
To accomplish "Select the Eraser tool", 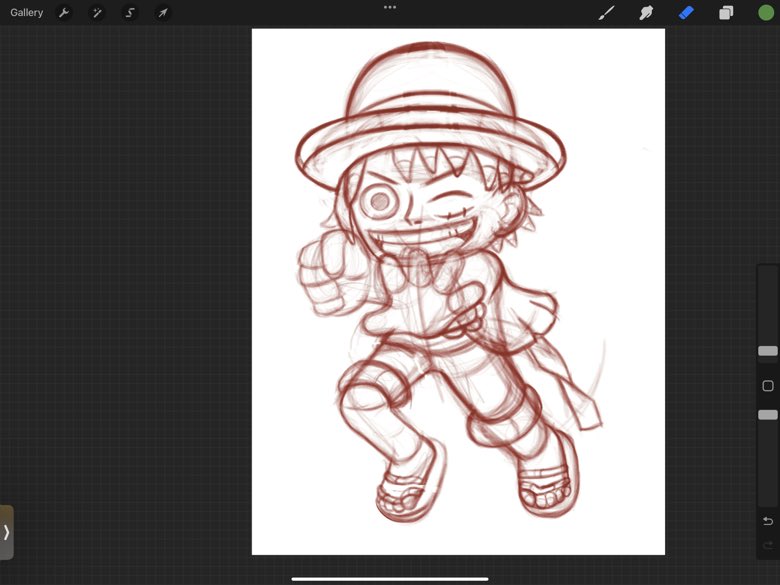I will 686,13.
